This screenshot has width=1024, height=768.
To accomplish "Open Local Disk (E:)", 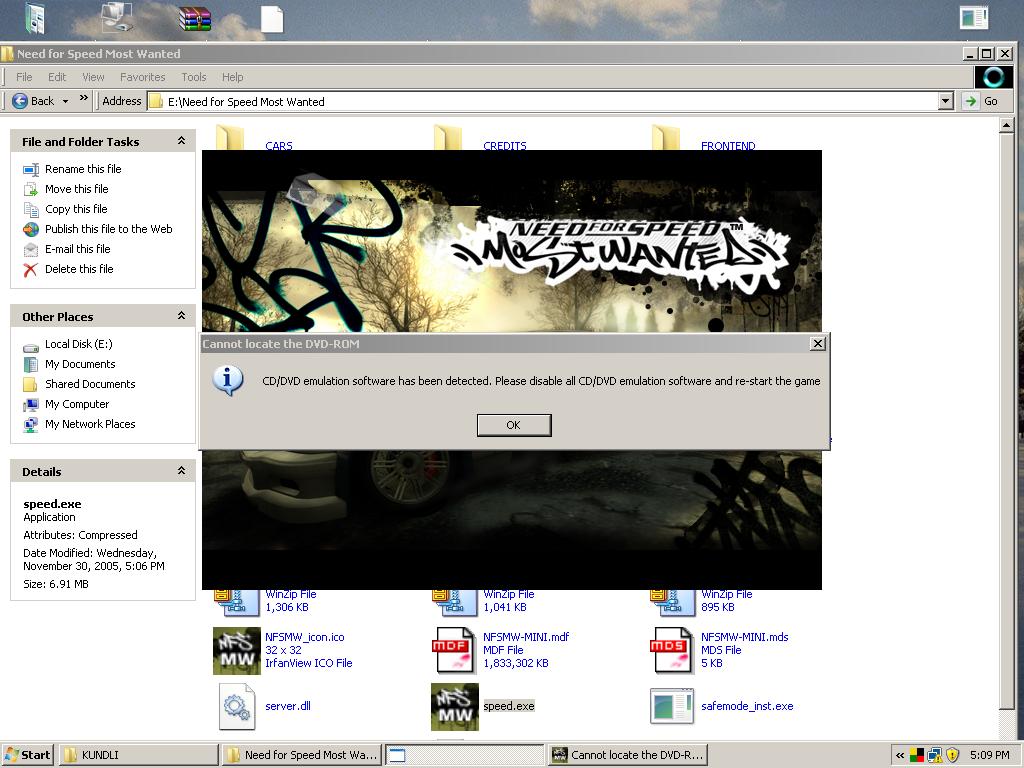I will click(78, 344).
